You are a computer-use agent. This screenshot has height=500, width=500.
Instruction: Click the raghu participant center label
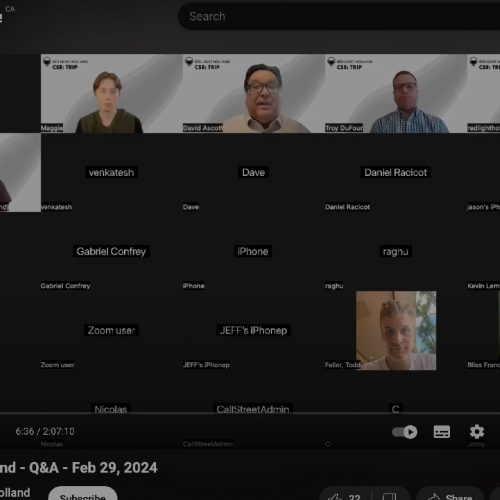(396, 251)
